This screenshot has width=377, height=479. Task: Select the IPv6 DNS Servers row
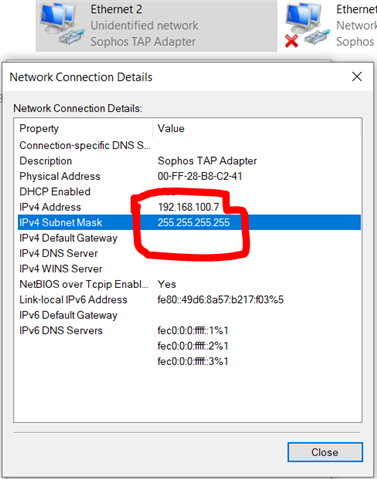pyautogui.click(x=189, y=330)
